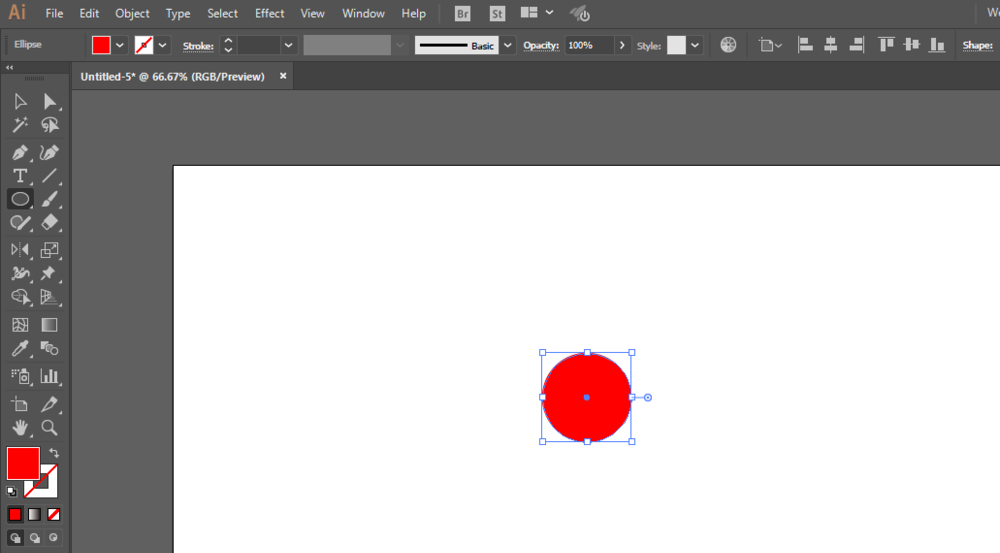Open the graphic Style dropdown
Screen dimensions: 1000x553
pyautogui.click(x=695, y=45)
